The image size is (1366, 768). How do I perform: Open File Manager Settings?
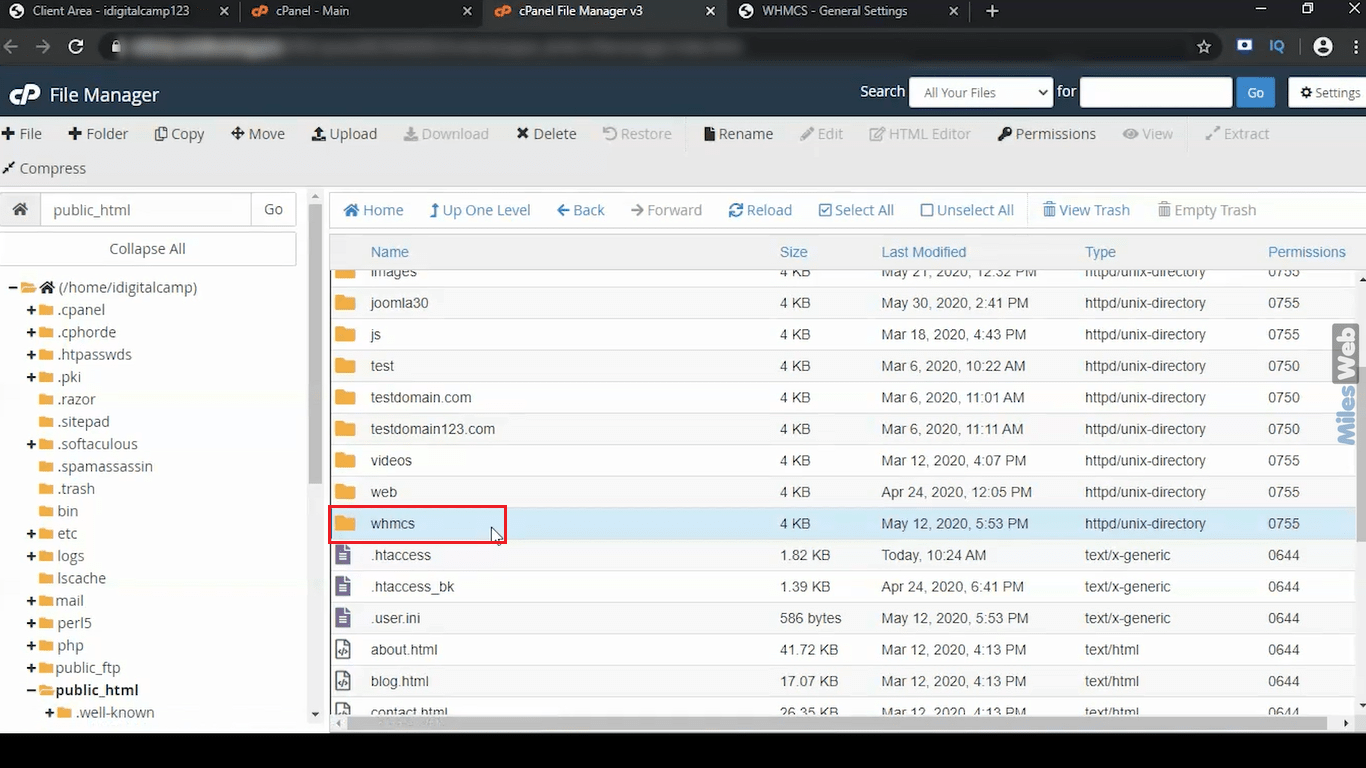pos(1327,92)
